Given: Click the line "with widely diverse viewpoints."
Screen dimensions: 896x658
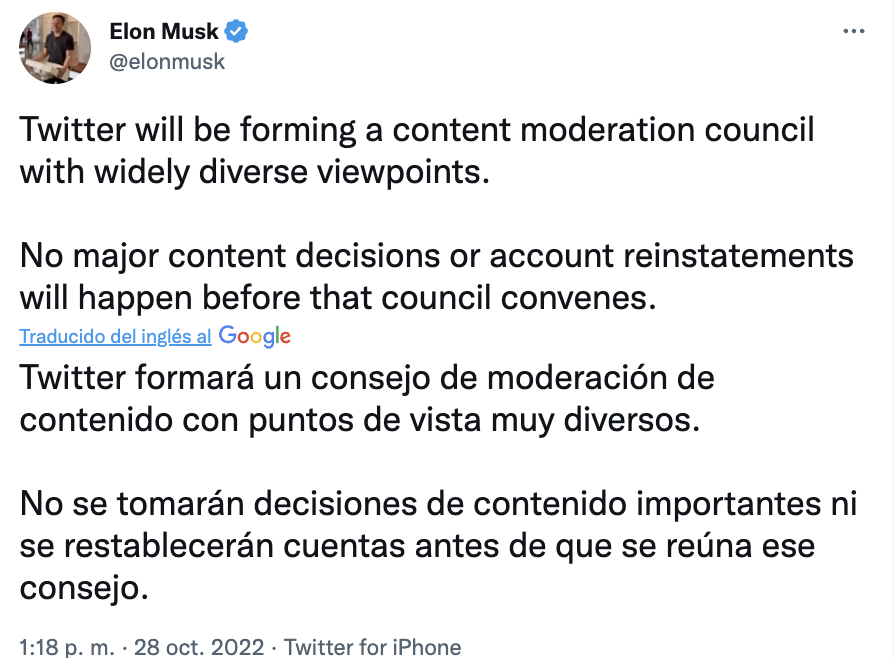Looking at the screenshot, I should tap(256, 172).
